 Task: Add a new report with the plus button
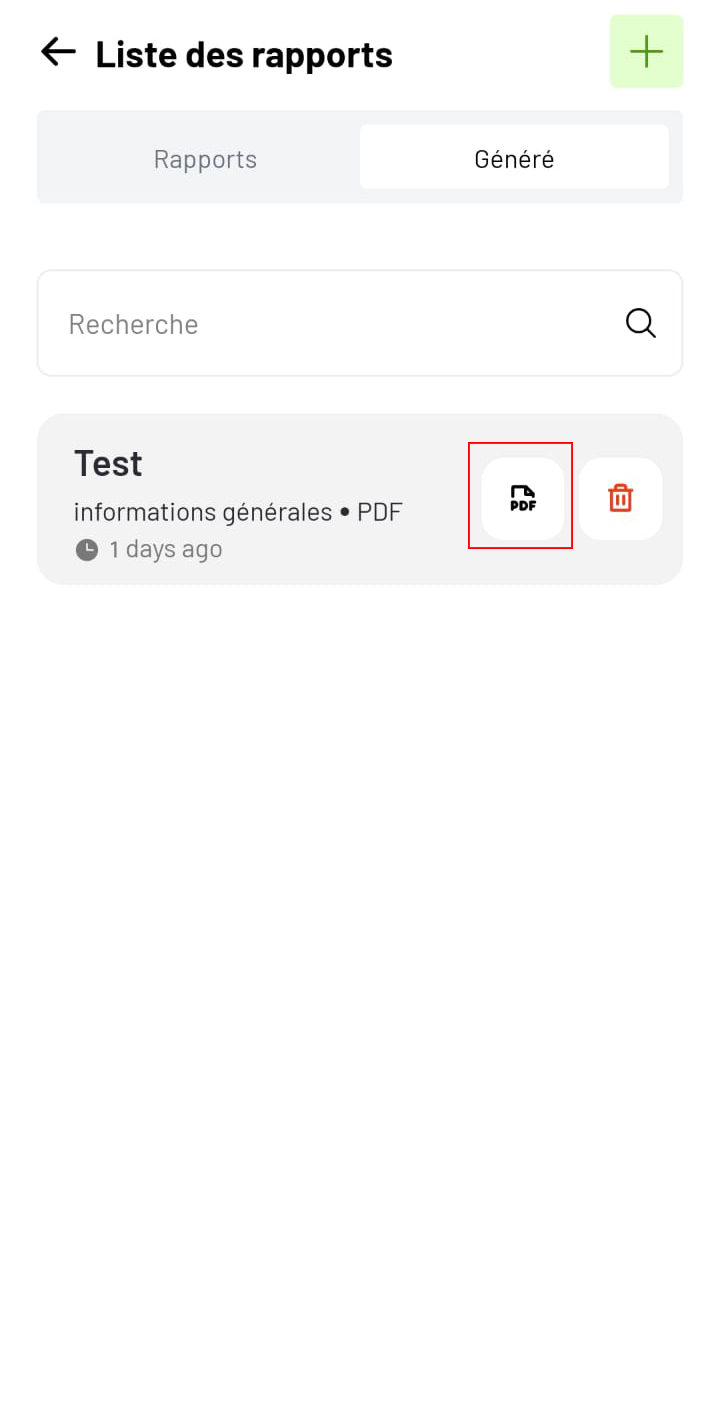(647, 52)
